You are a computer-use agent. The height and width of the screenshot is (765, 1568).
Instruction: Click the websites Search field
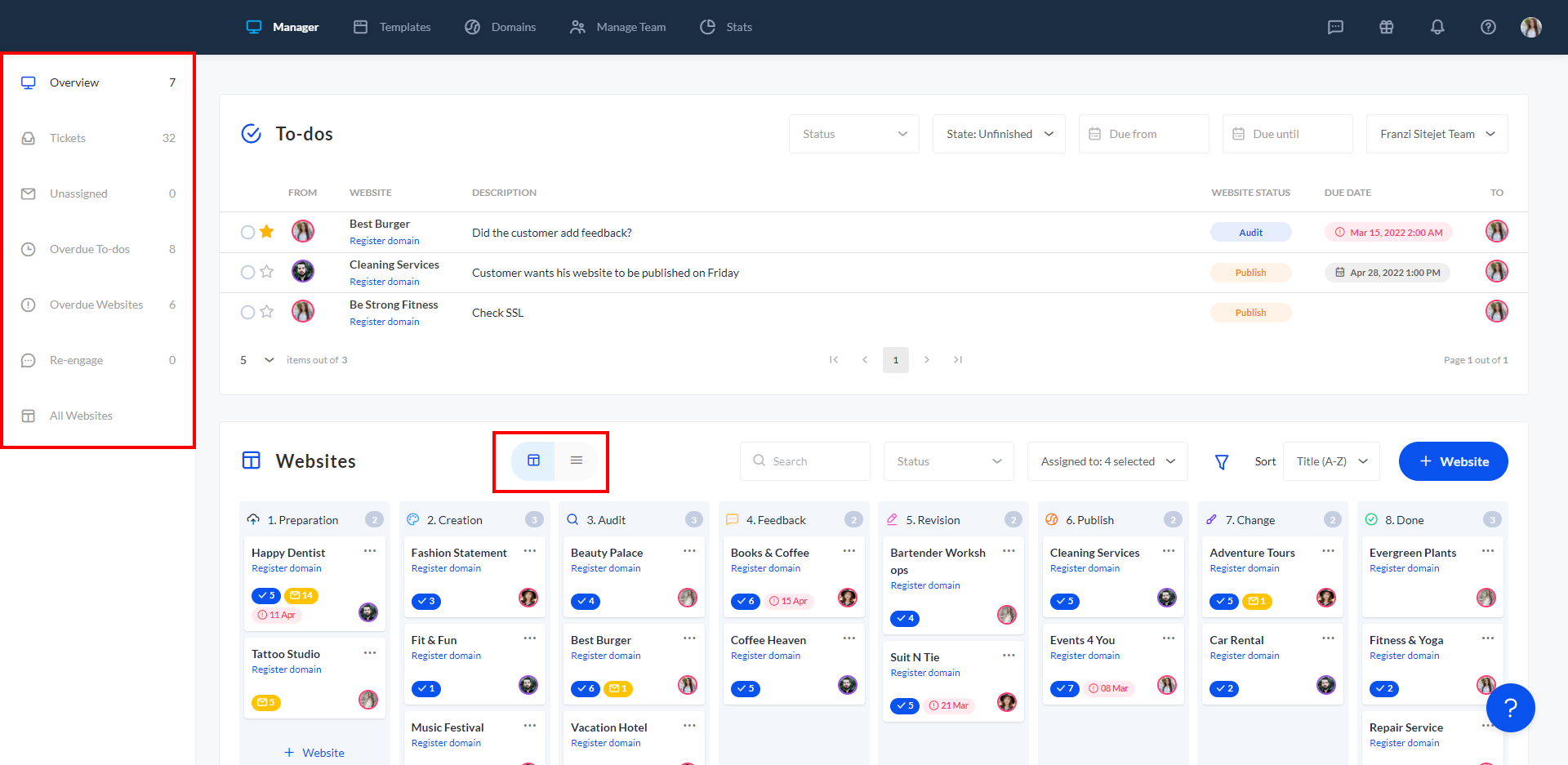[x=804, y=461]
